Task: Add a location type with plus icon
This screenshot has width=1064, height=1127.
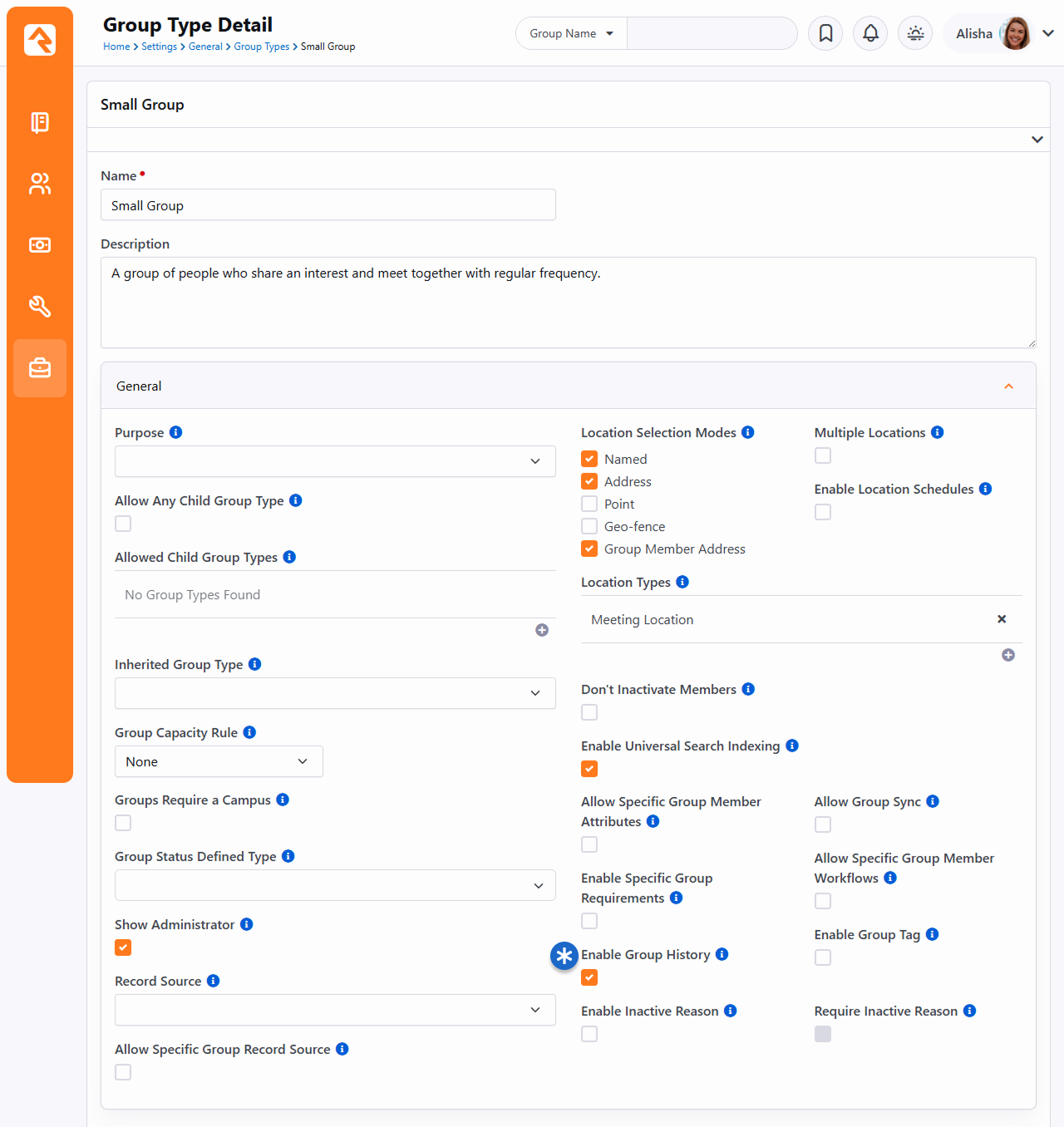Action: 1008,655
